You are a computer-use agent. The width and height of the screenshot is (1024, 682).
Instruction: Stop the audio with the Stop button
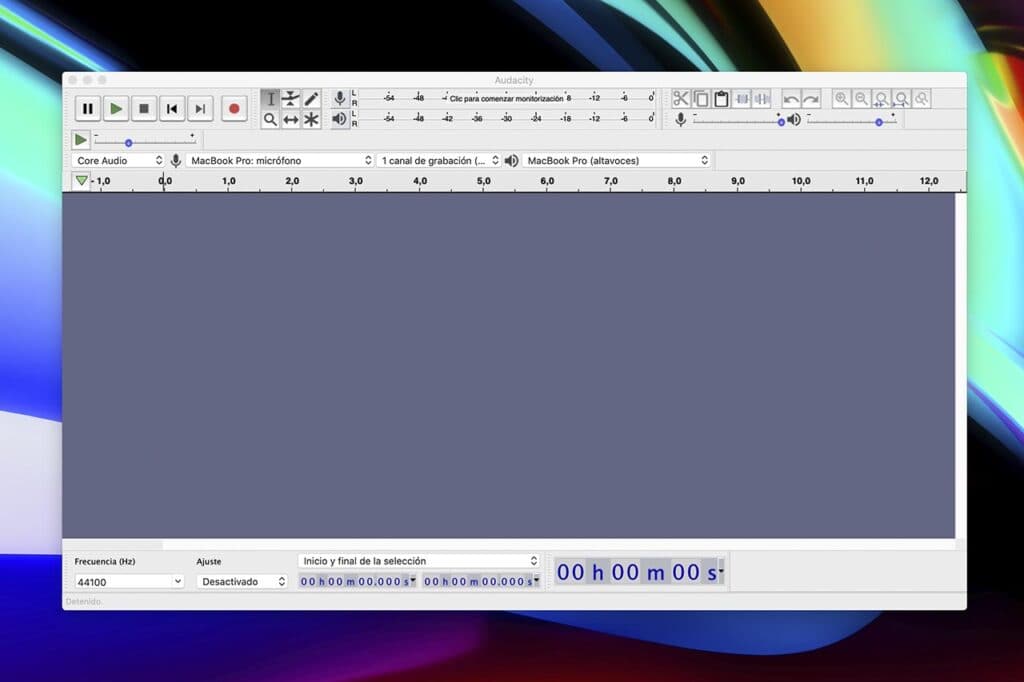(x=144, y=108)
